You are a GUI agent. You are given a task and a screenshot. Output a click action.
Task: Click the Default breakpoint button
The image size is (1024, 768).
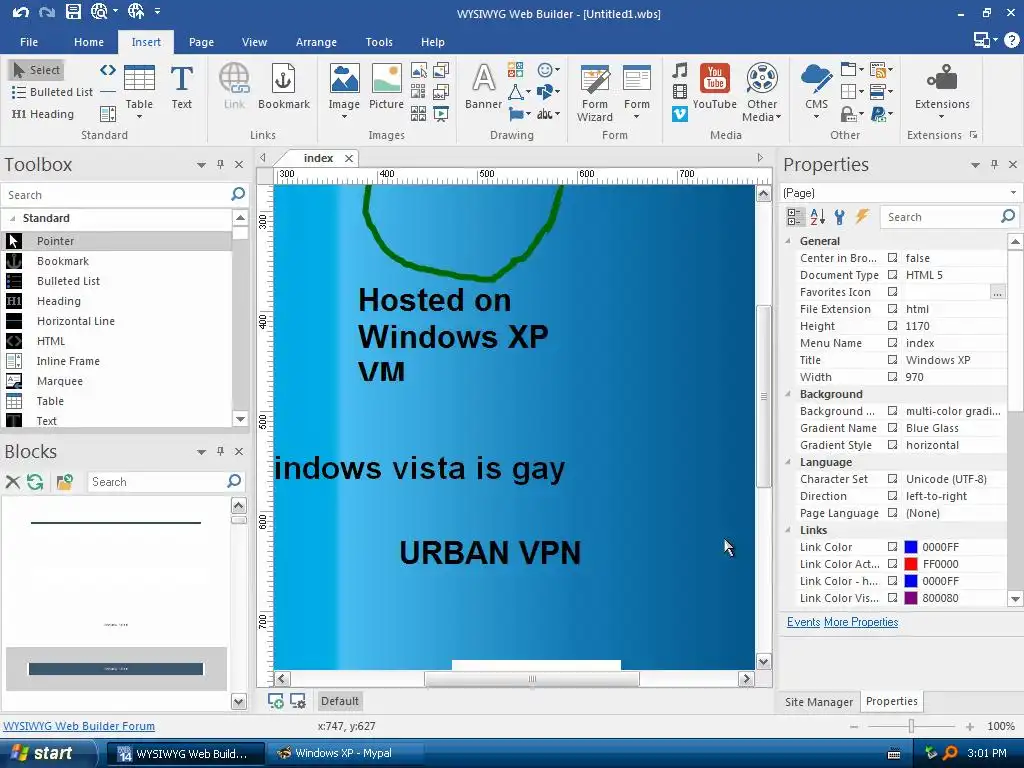(x=340, y=701)
